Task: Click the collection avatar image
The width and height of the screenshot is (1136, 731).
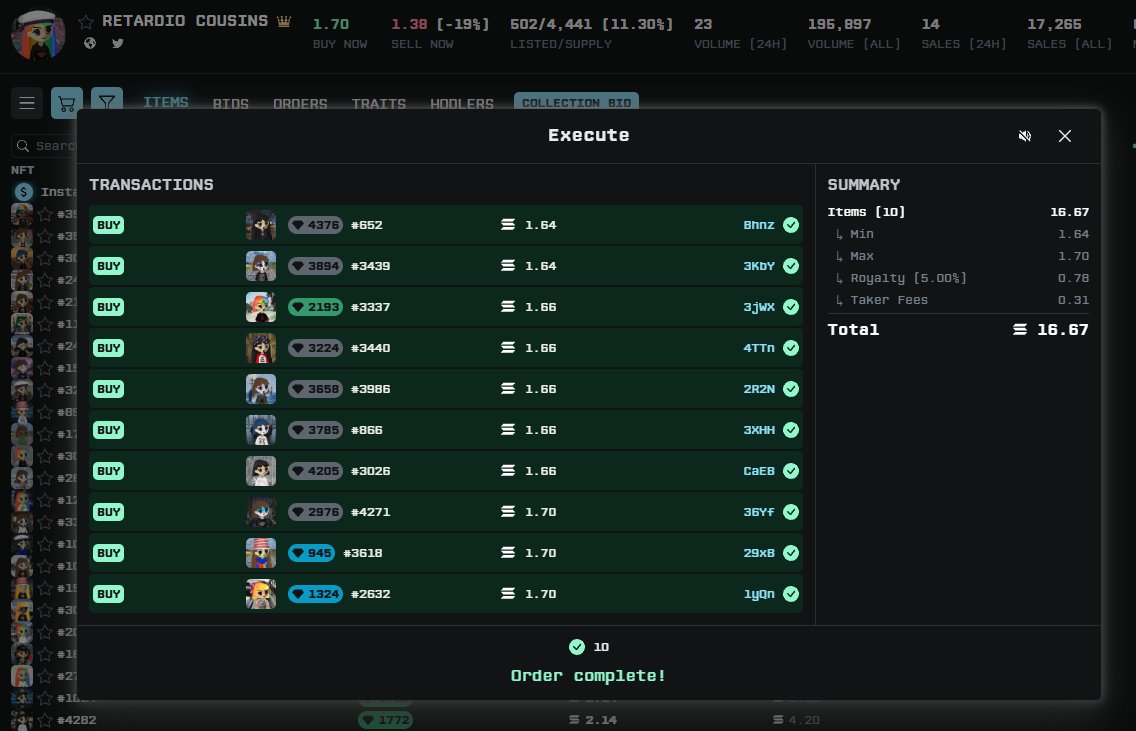Action: click(x=38, y=34)
